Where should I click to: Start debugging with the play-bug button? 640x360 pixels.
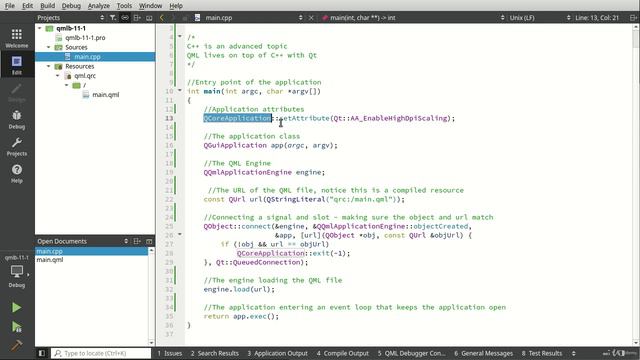coord(16,327)
